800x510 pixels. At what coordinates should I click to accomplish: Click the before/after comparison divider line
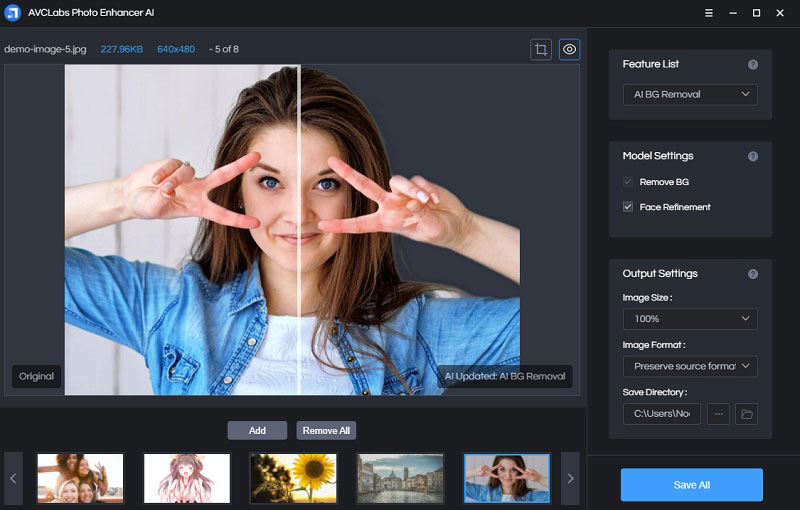[x=299, y=230]
